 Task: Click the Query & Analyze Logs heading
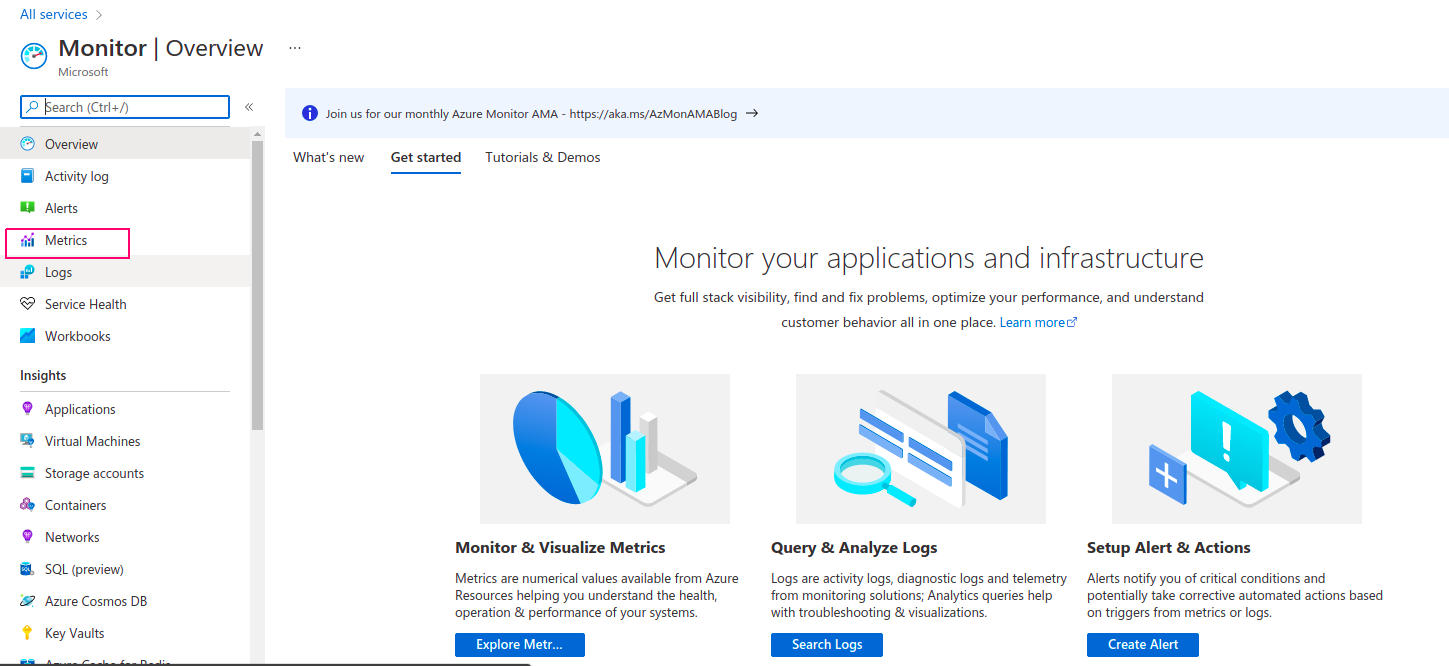(x=854, y=548)
